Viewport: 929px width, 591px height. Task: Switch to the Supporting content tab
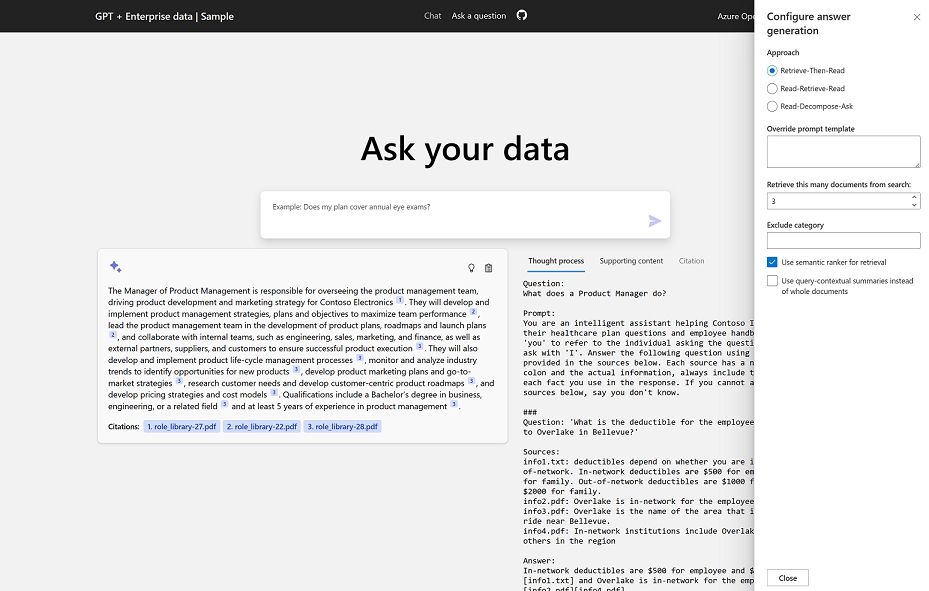tap(631, 261)
